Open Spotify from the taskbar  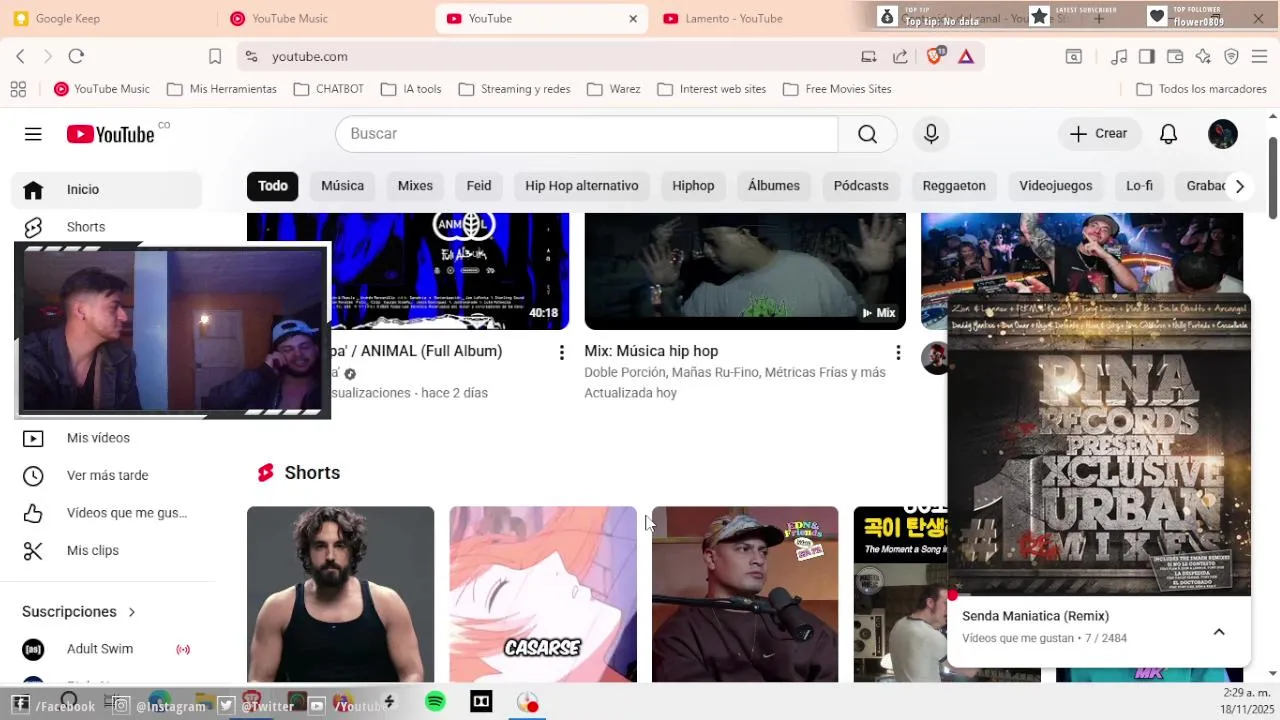click(435, 702)
